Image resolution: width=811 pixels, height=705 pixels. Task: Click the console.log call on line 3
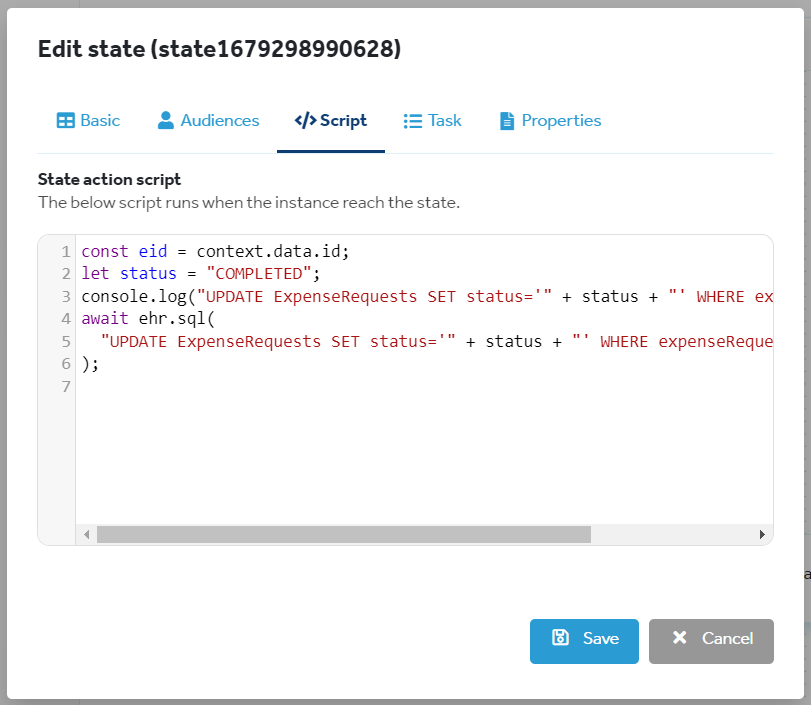pos(427,296)
